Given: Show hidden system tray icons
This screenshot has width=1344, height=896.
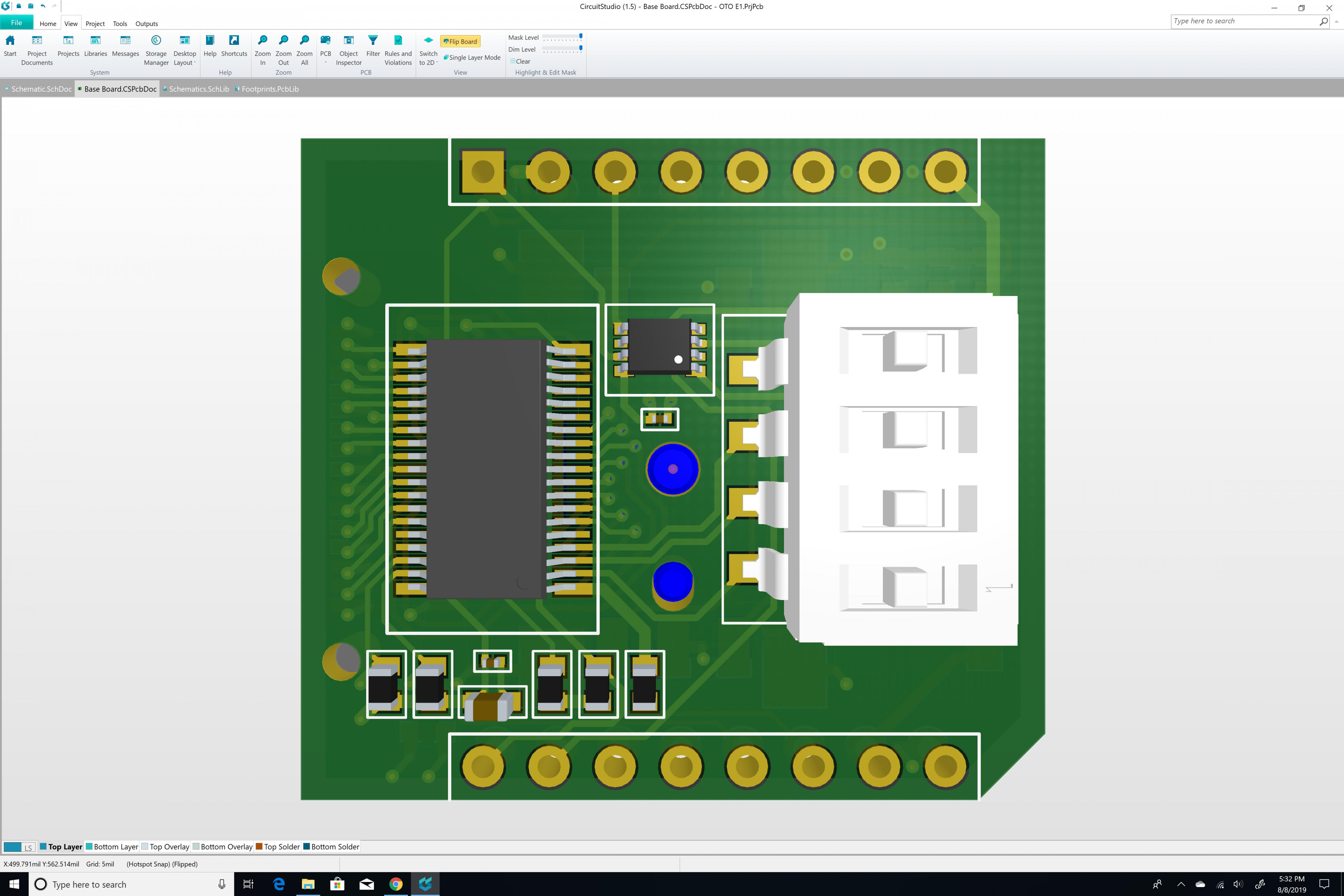Looking at the screenshot, I should [x=1181, y=884].
